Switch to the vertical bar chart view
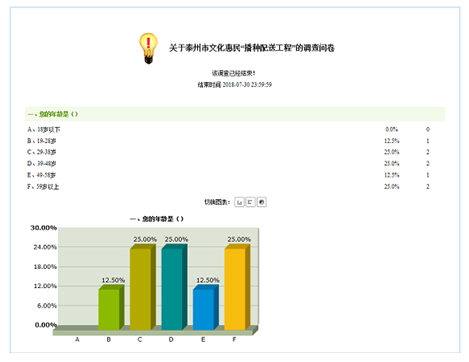Viewport: 469px width, 362px height. pos(239,202)
